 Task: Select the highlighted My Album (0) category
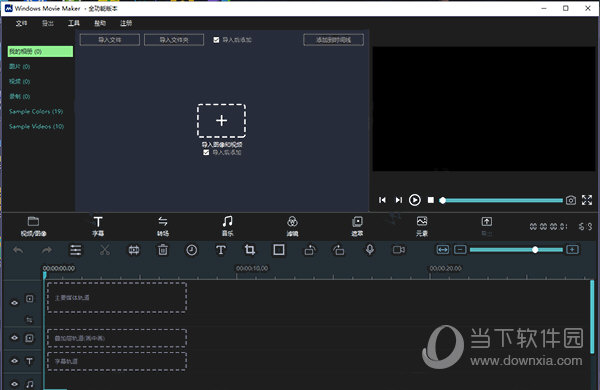(x=40, y=51)
